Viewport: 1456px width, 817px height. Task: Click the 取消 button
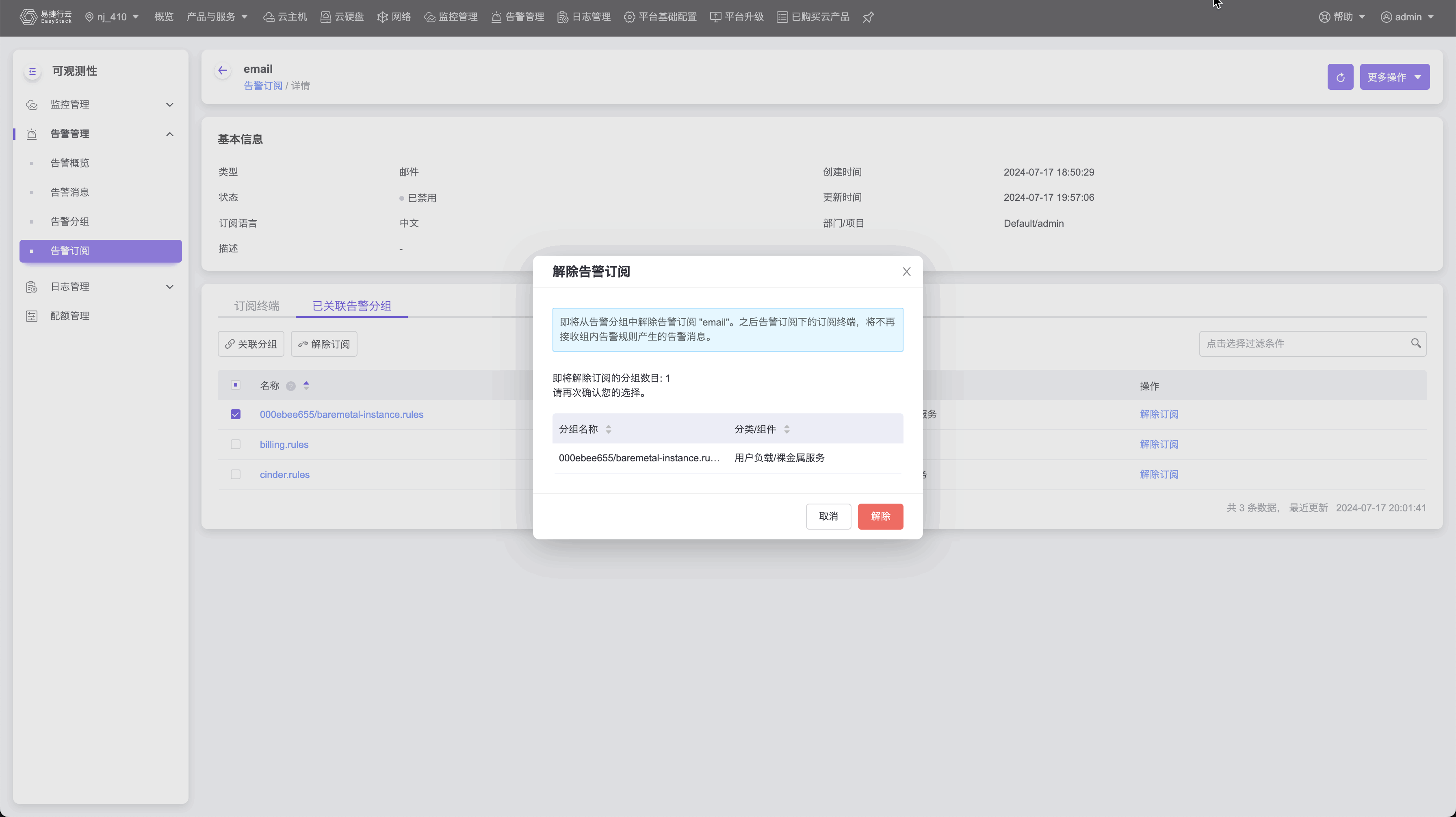[828, 516]
